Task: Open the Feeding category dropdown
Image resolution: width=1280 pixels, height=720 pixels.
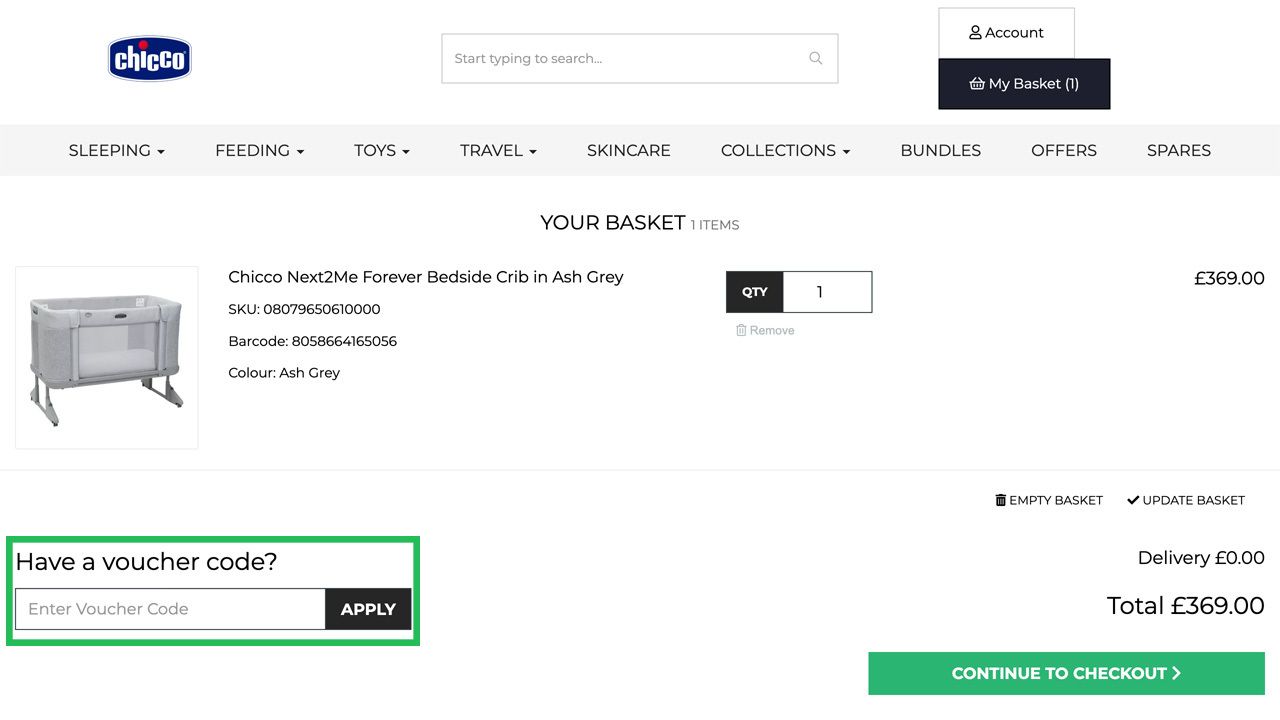Action: (x=259, y=150)
